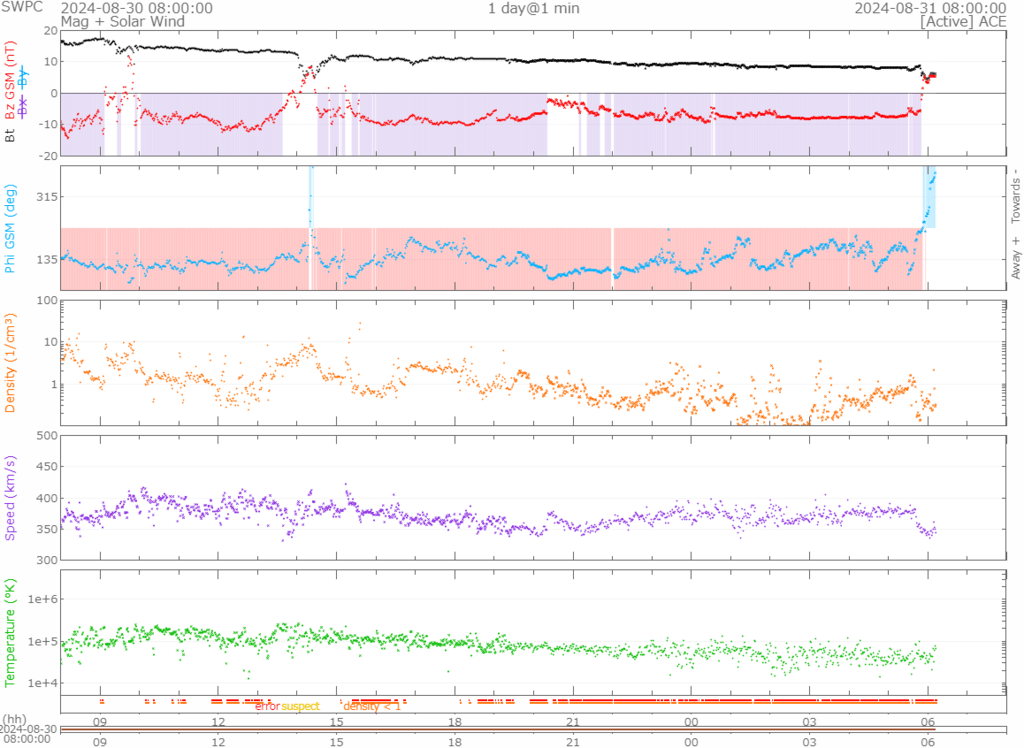Click the SWPC label in top corner

pyautogui.click(x=22, y=8)
